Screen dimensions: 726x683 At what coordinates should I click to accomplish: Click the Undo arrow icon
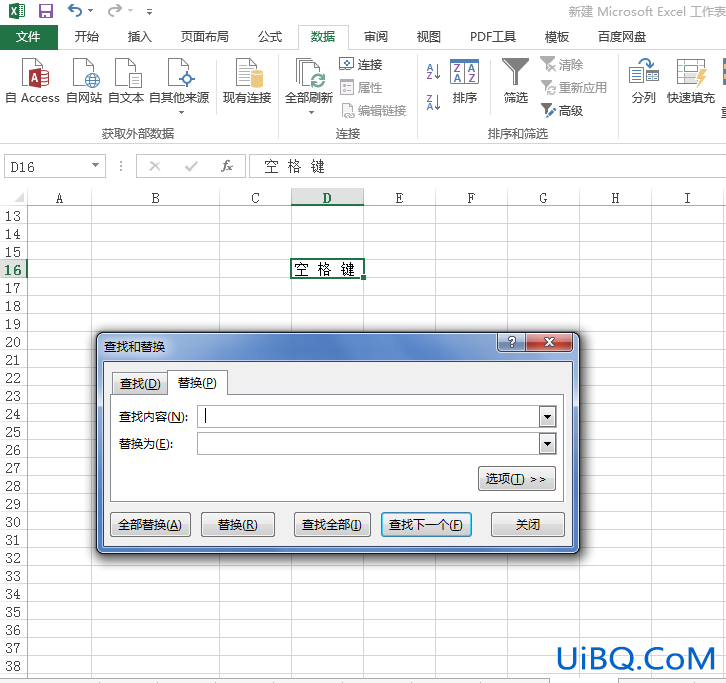(x=75, y=10)
